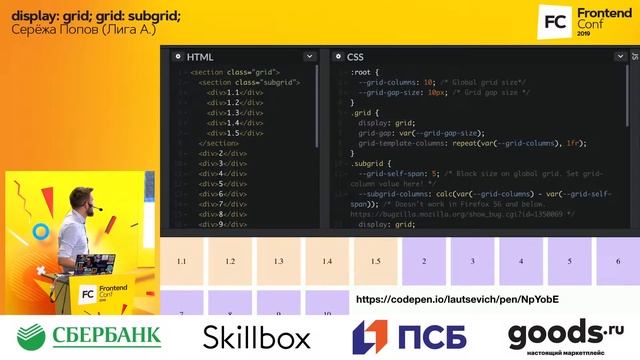
Task: Open the PSB sponsor logo
Action: click(409, 337)
